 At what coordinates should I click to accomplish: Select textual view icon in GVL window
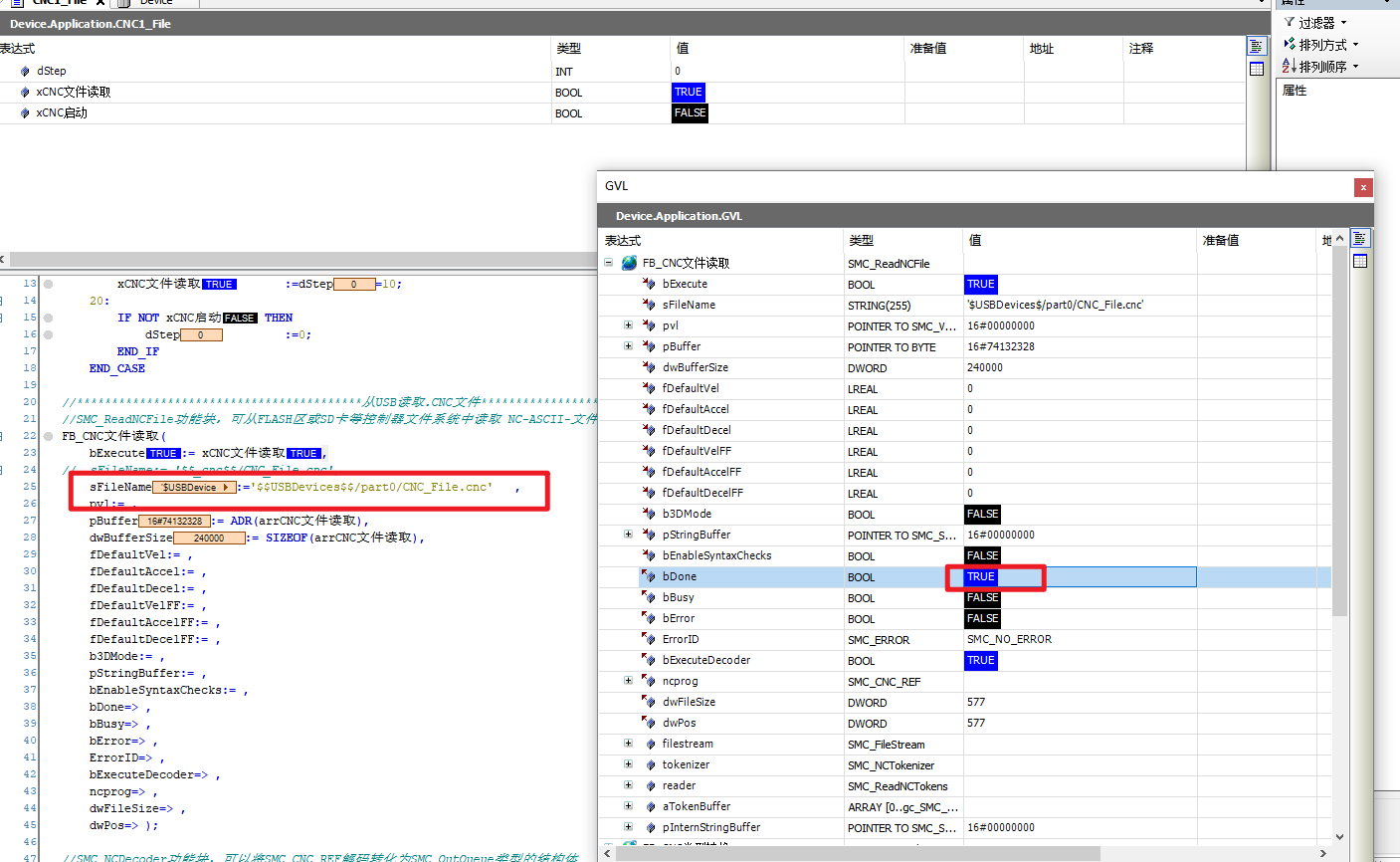[1360, 239]
